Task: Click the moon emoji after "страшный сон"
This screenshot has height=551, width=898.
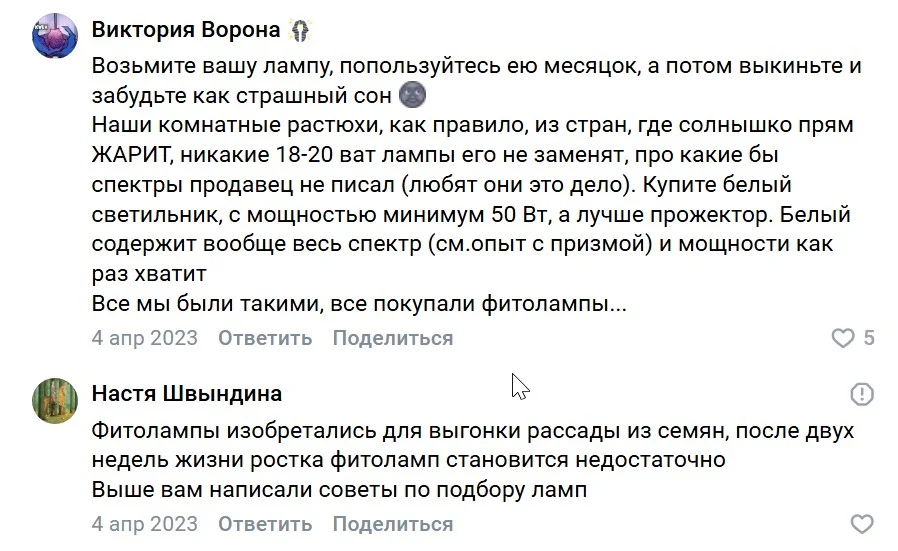Action: [412, 95]
